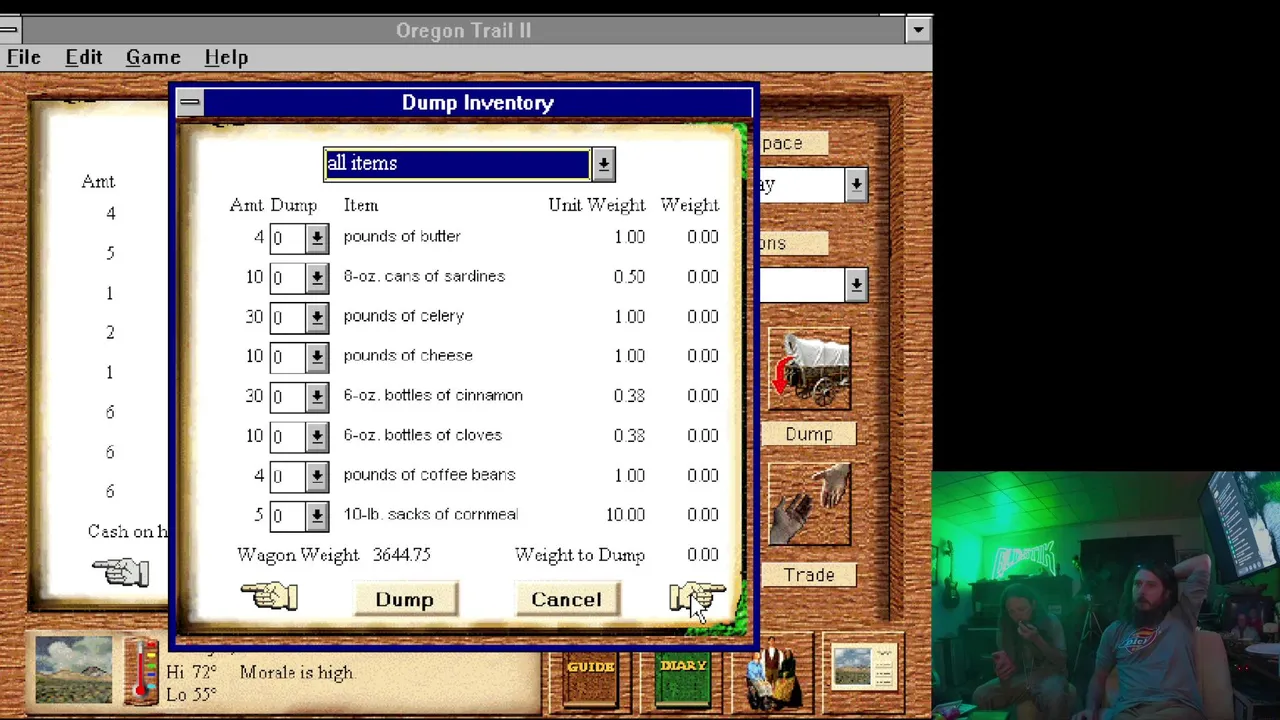Open dump amount dropdown for pounds of celery

pos(317,317)
